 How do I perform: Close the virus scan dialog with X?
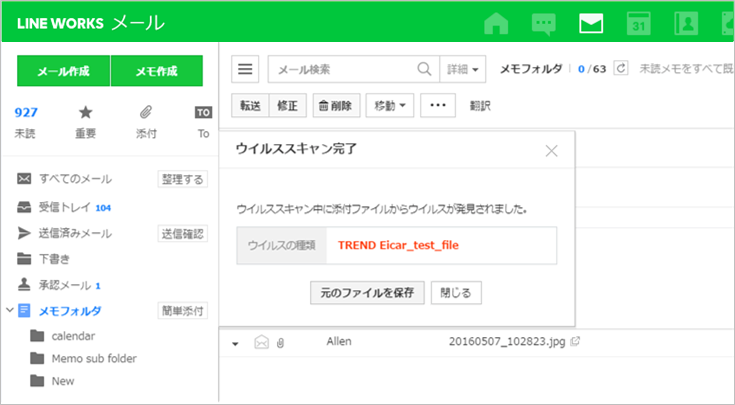click(551, 152)
